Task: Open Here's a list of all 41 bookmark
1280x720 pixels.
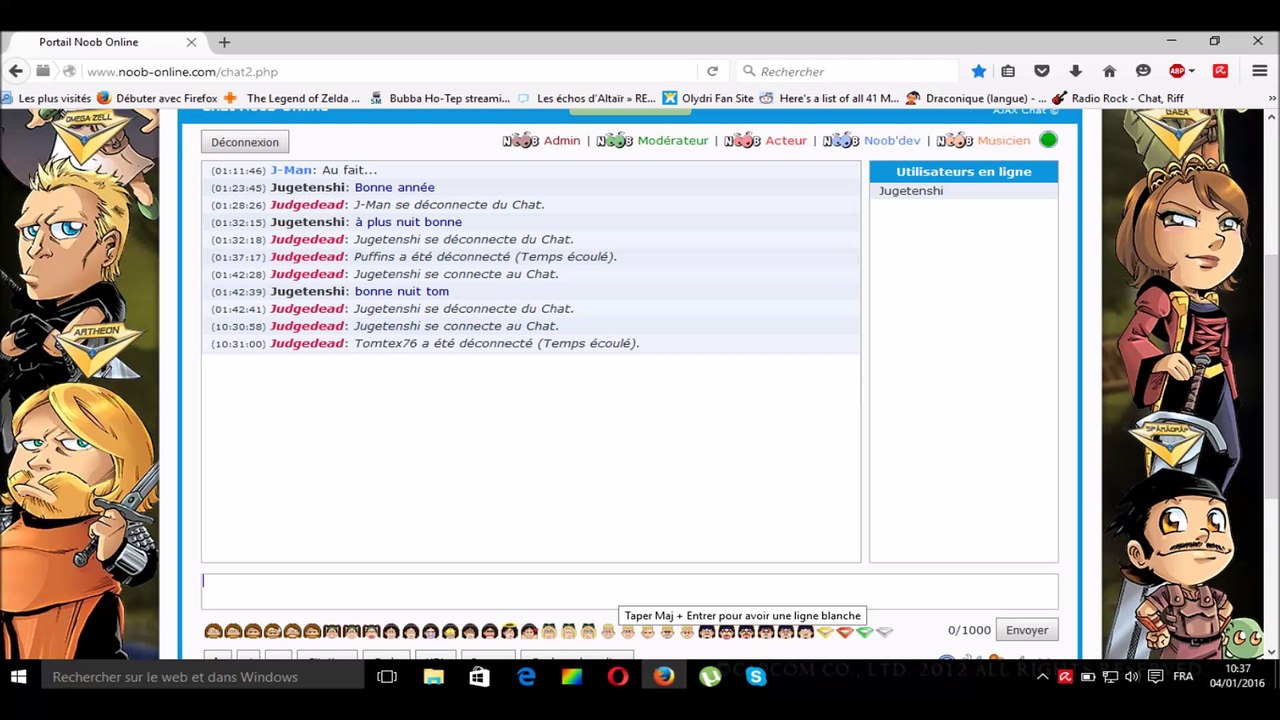Action: point(830,98)
